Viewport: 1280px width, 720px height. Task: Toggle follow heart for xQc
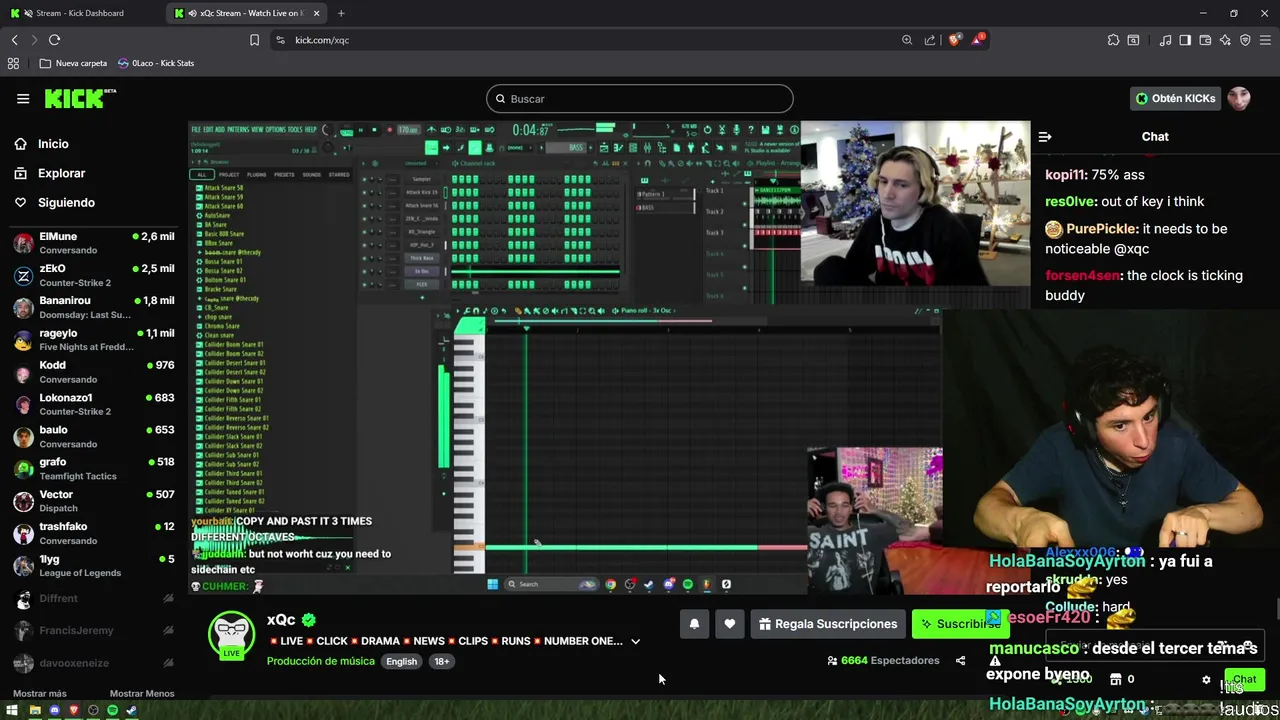coord(729,624)
